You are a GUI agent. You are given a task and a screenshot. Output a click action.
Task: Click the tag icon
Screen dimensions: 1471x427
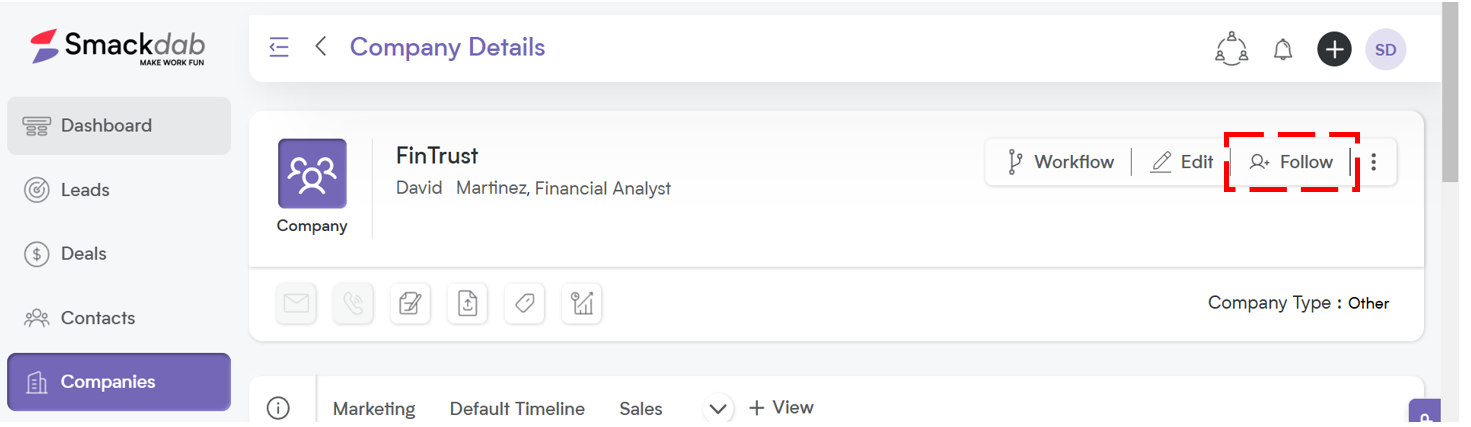(524, 304)
